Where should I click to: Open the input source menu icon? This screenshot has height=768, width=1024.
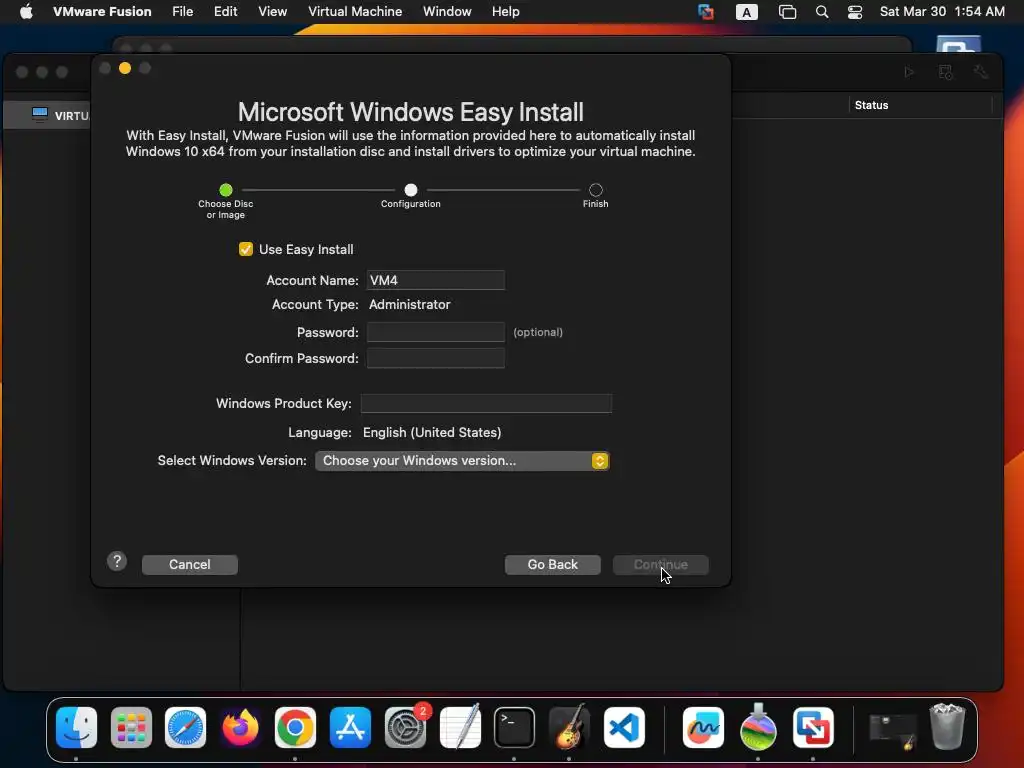pos(746,12)
